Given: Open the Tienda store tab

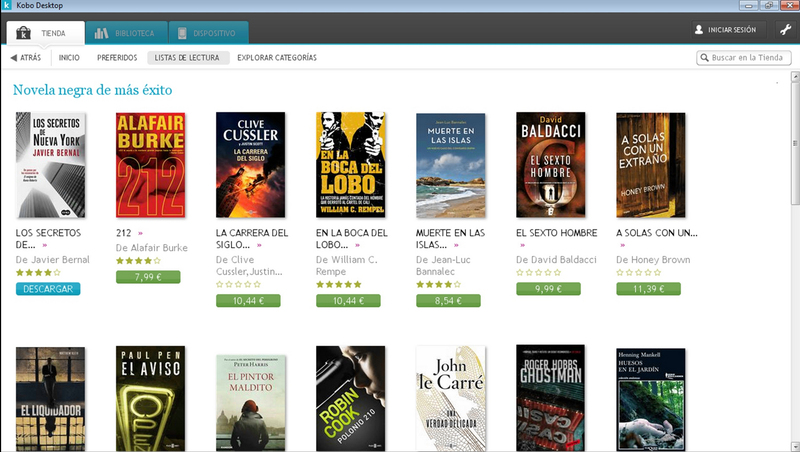Looking at the screenshot, I should click(45, 33).
